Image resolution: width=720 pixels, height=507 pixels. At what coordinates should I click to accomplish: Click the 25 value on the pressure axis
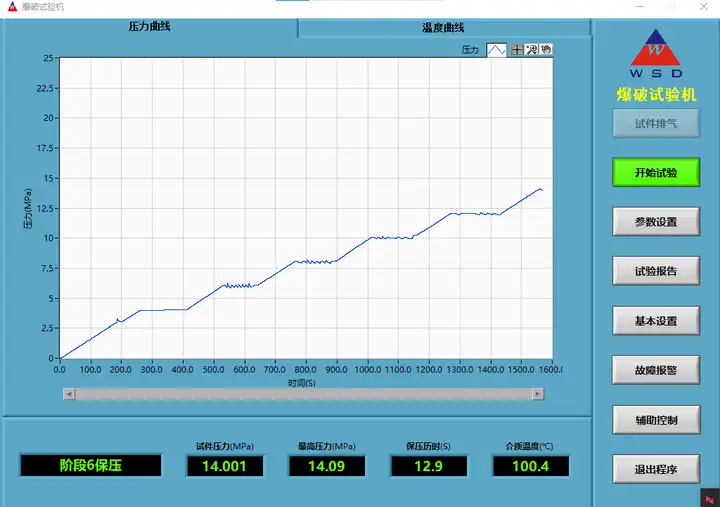tap(48, 58)
